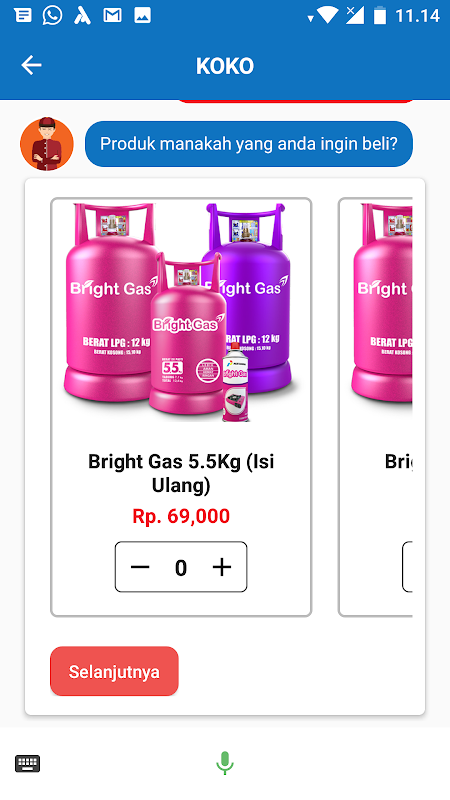The height and width of the screenshot is (800, 450).
Task: Tap the green microphone icon
Action: tap(224, 763)
